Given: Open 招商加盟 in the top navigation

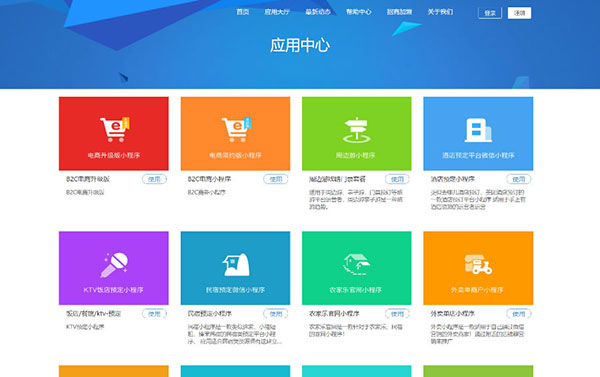Looking at the screenshot, I should click(x=399, y=12).
